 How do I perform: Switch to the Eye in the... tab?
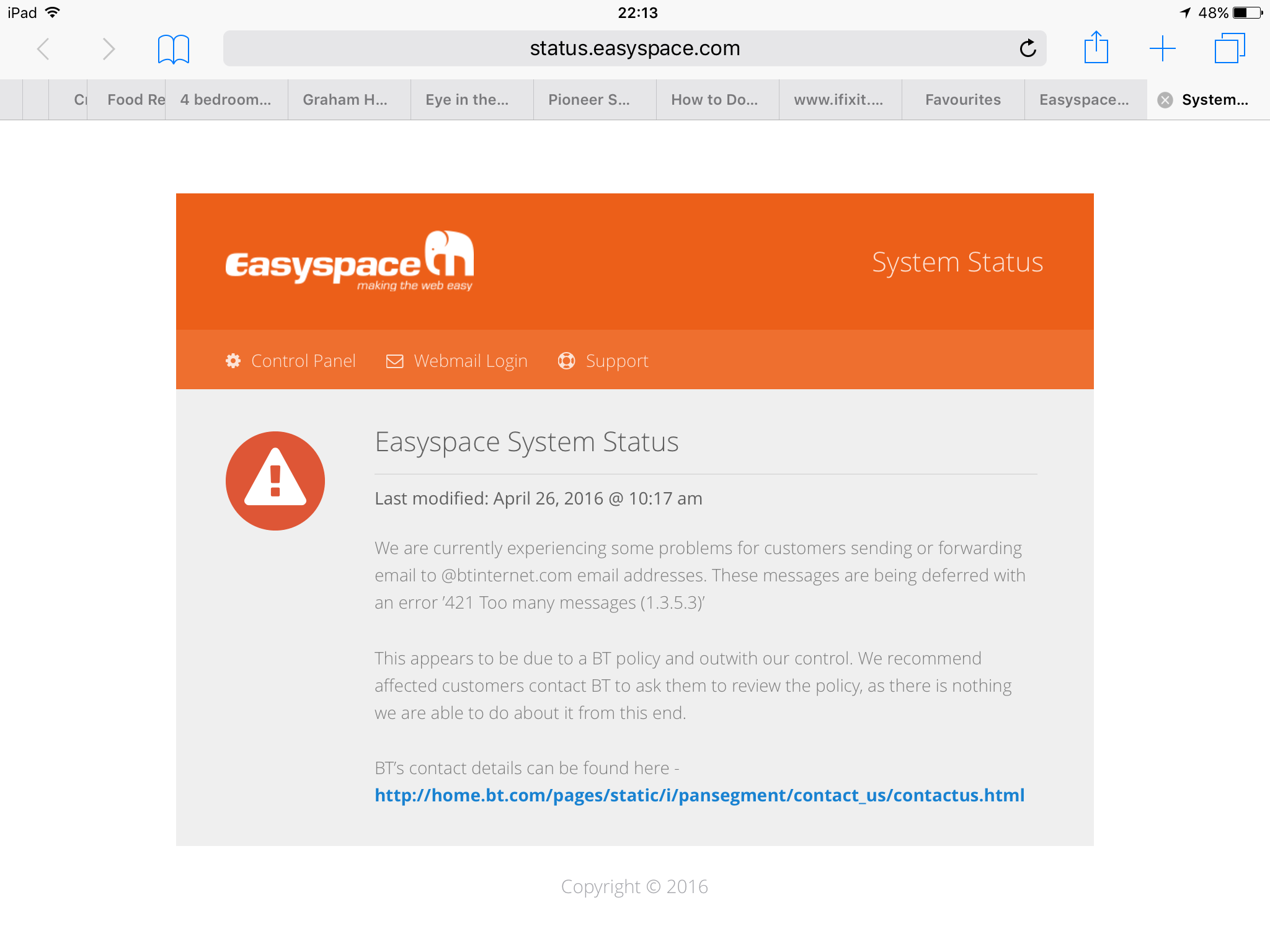point(467,100)
